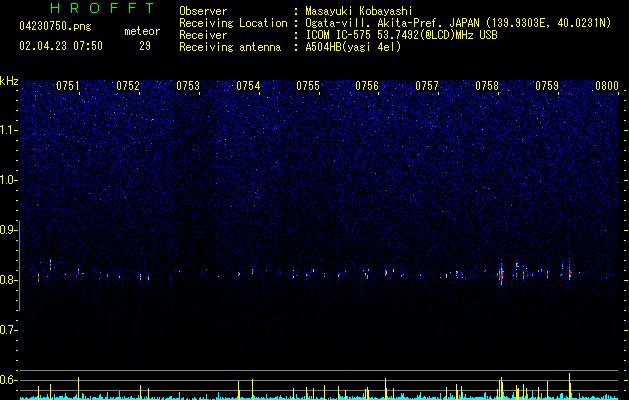This screenshot has height=400, width=629.
Task: Select the observer name Masayuki Kobayashi
Action: point(359,11)
